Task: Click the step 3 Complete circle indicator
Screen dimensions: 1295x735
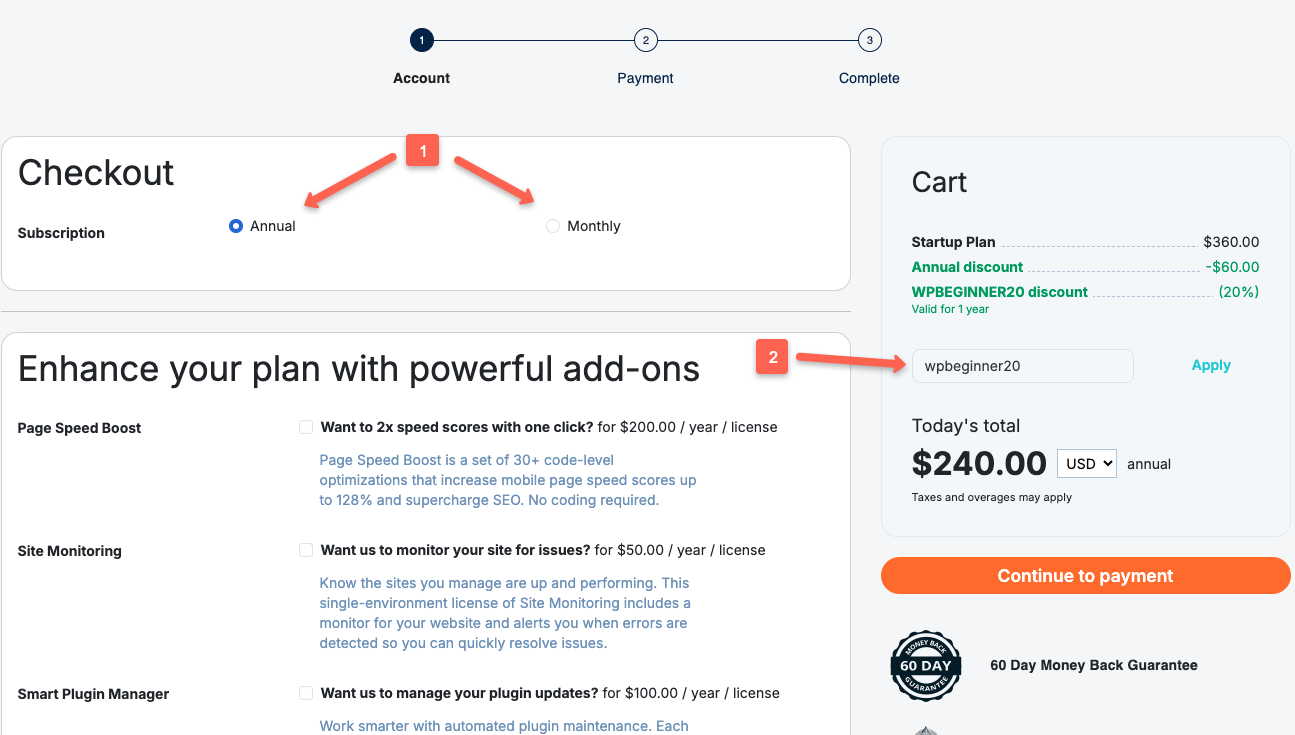Action: (x=868, y=40)
